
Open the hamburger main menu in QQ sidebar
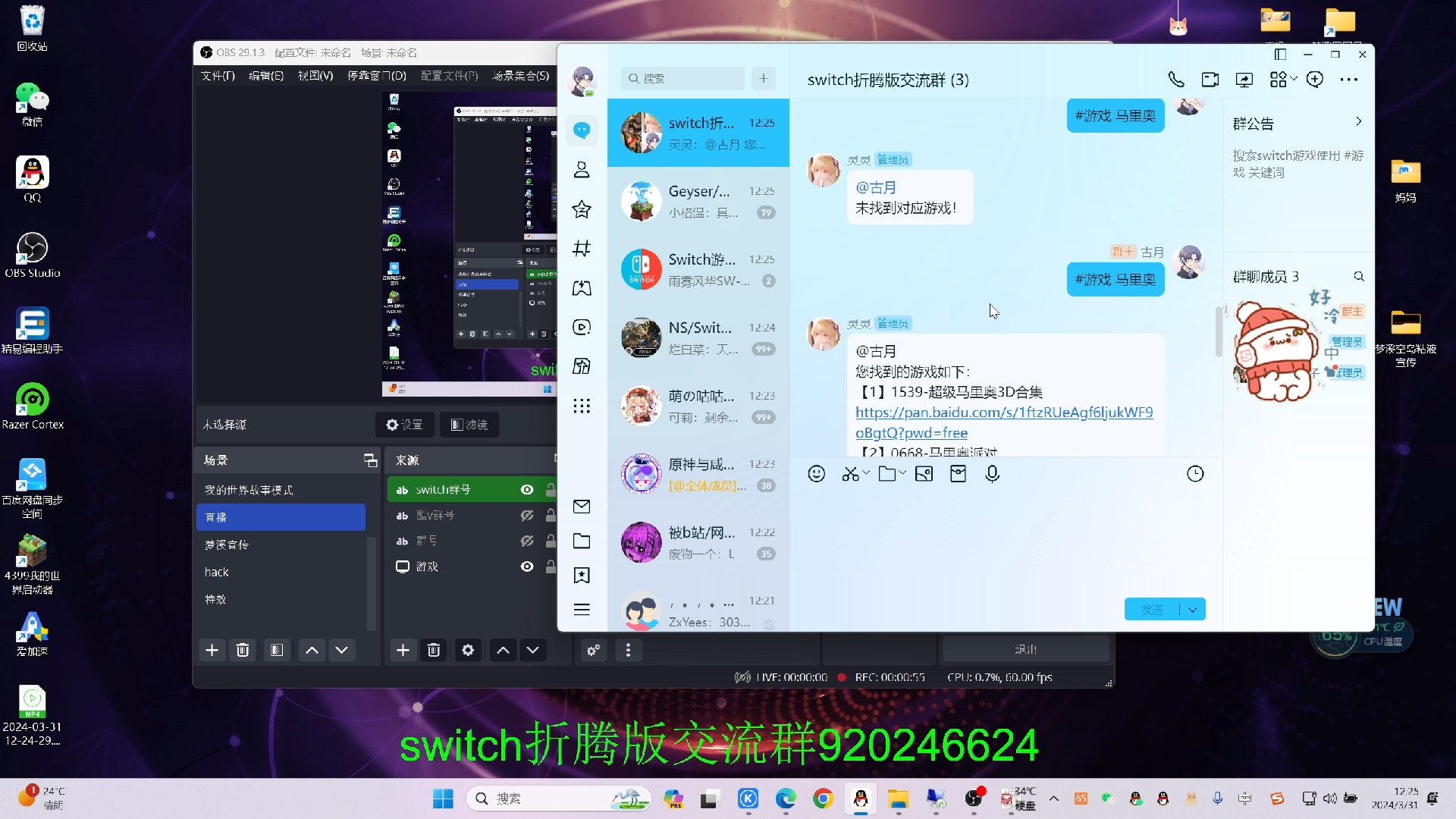582,610
